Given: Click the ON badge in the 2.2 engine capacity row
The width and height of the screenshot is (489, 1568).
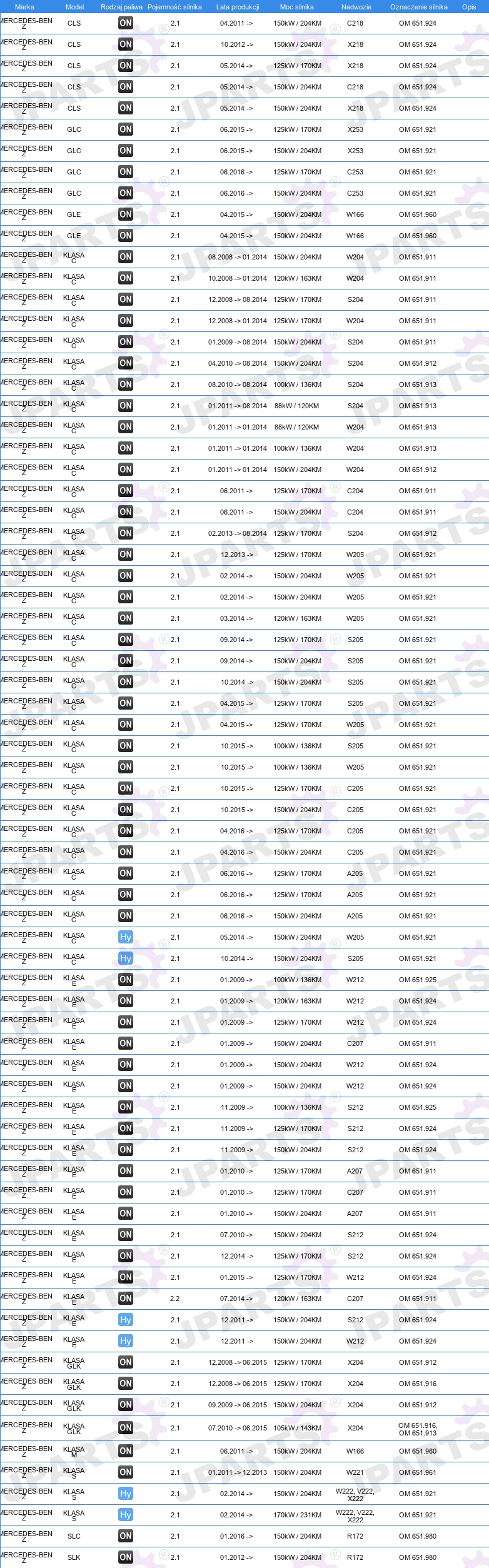Looking at the screenshot, I should pyautogui.click(x=126, y=1299).
